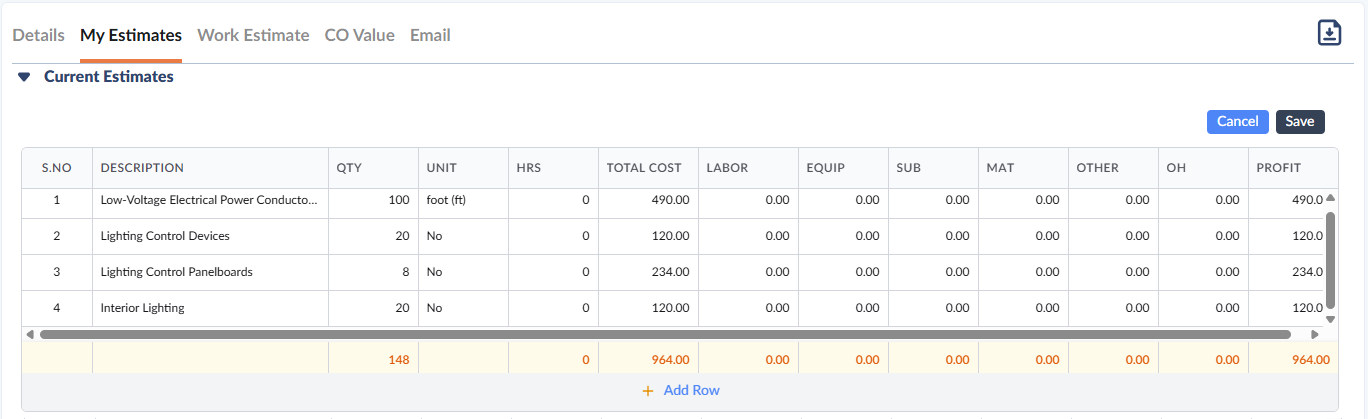Open the foot (ft) unit cell
This screenshot has height=419, width=1368.
coord(463,200)
